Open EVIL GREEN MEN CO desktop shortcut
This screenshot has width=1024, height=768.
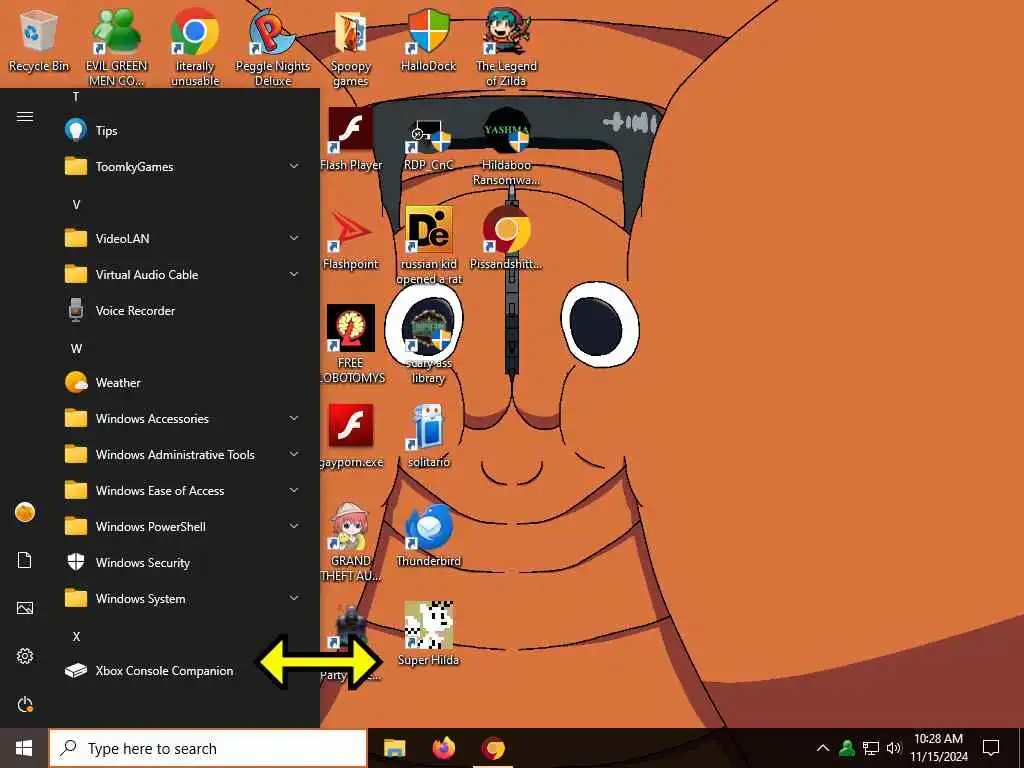117,47
